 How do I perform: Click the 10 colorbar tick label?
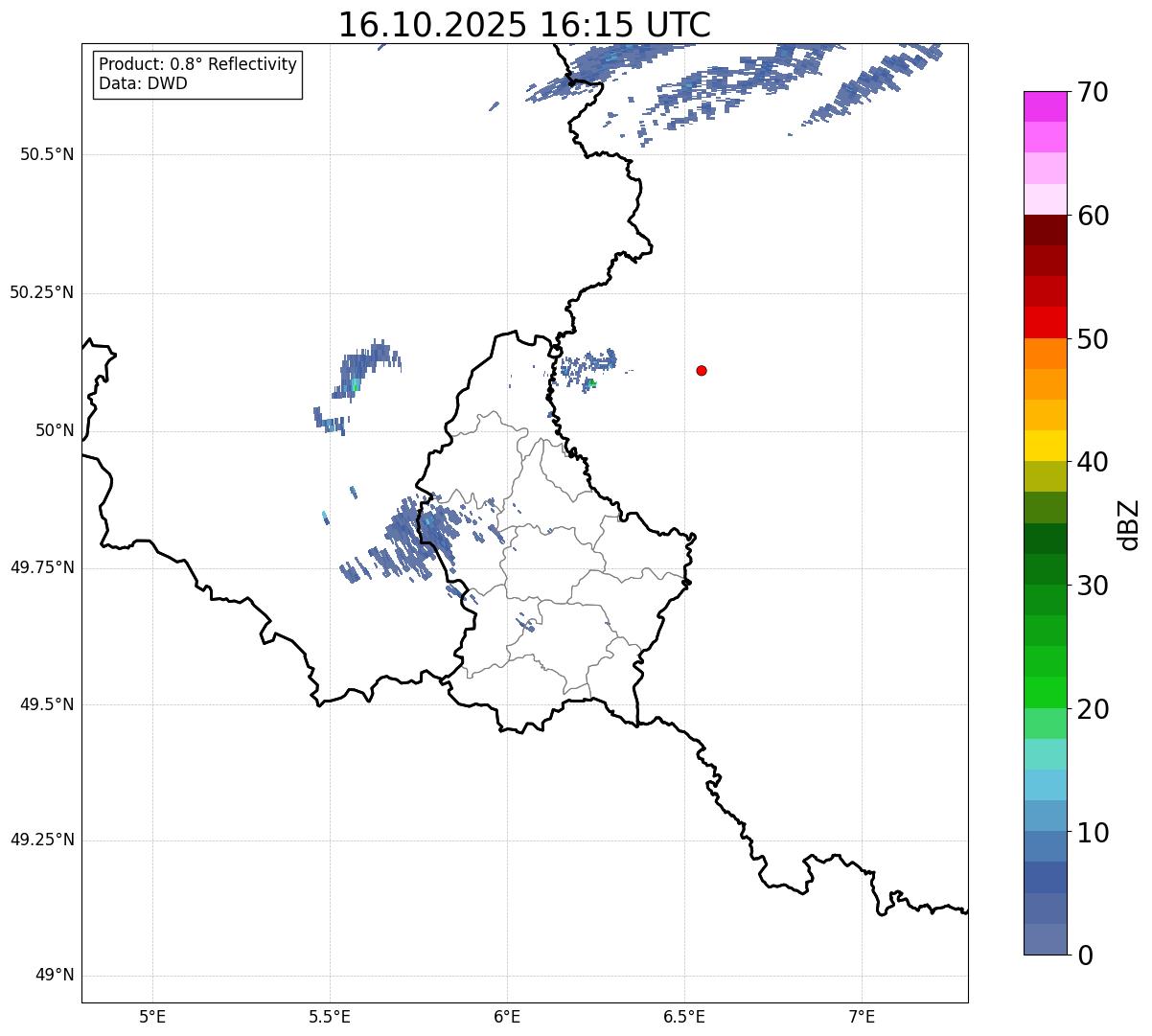click(x=1093, y=833)
